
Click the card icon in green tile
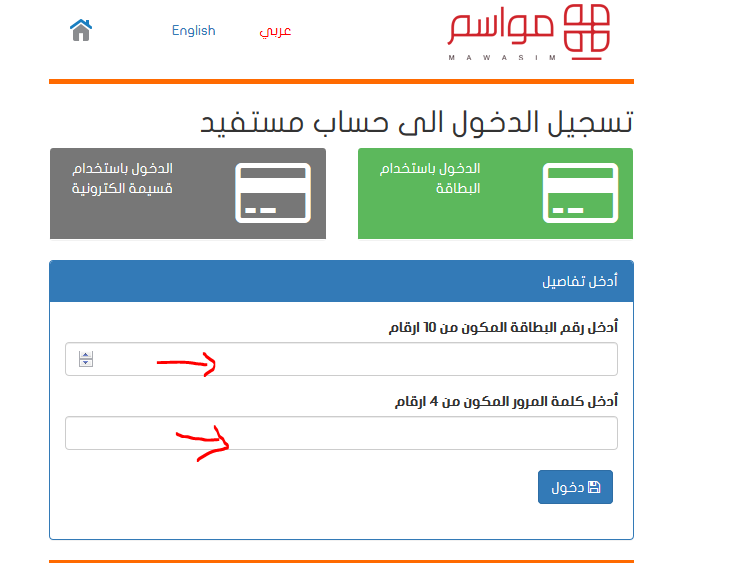pos(580,193)
